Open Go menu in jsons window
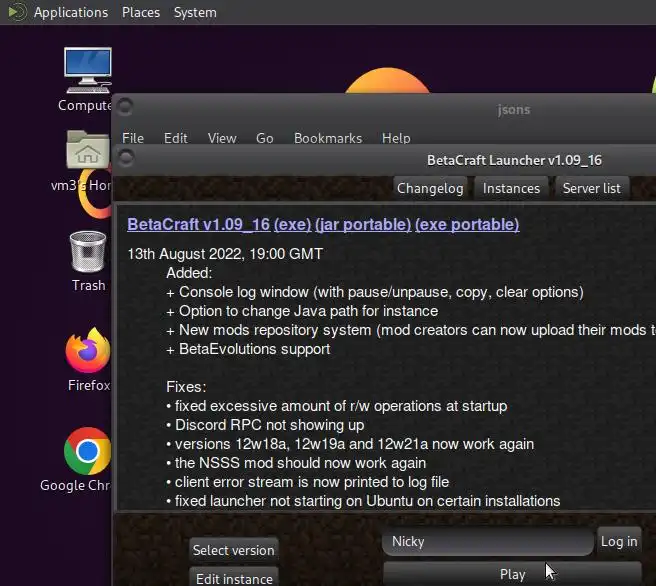656x586 pixels. [265, 138]
